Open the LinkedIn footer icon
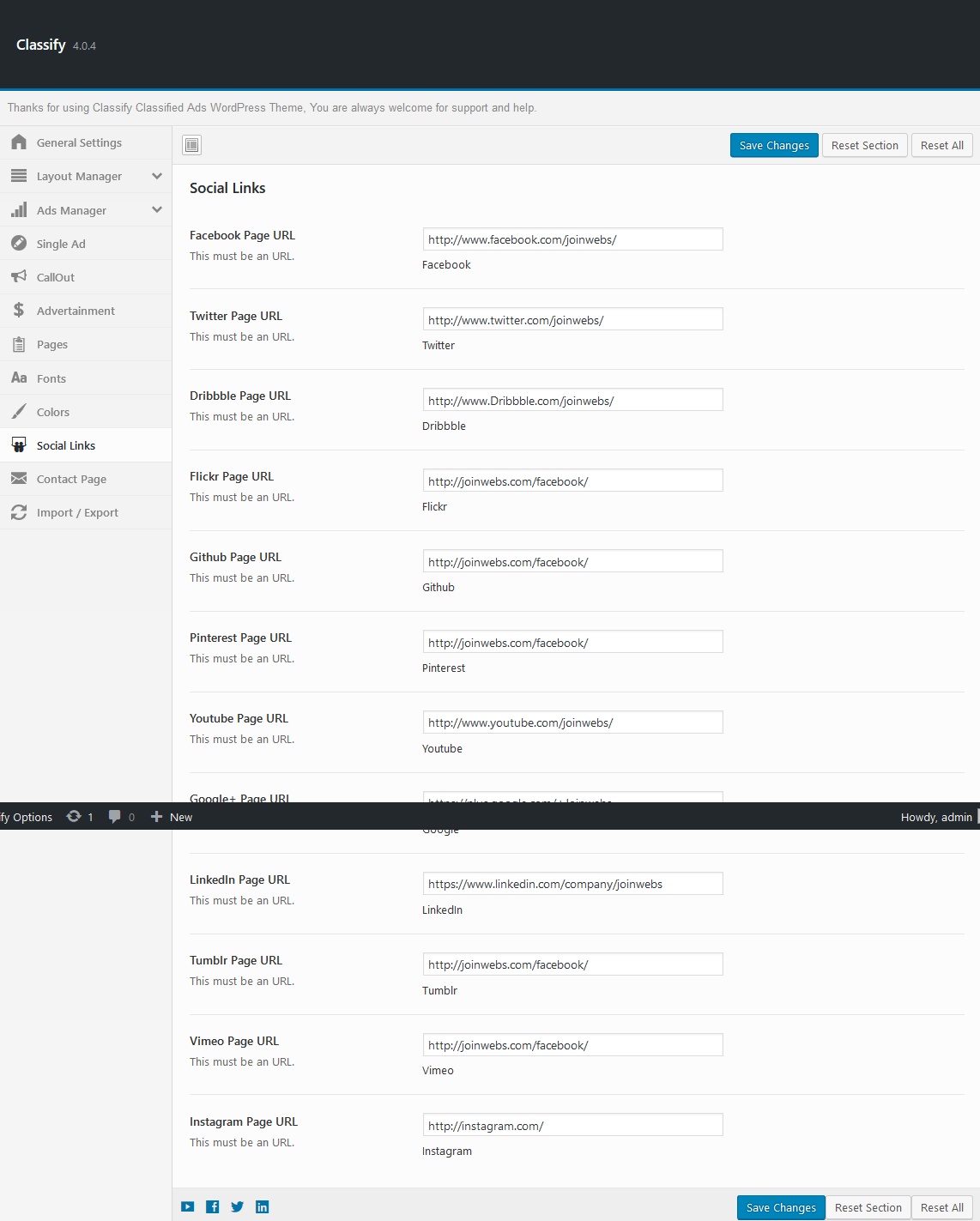 click(x=263, y=1206)
